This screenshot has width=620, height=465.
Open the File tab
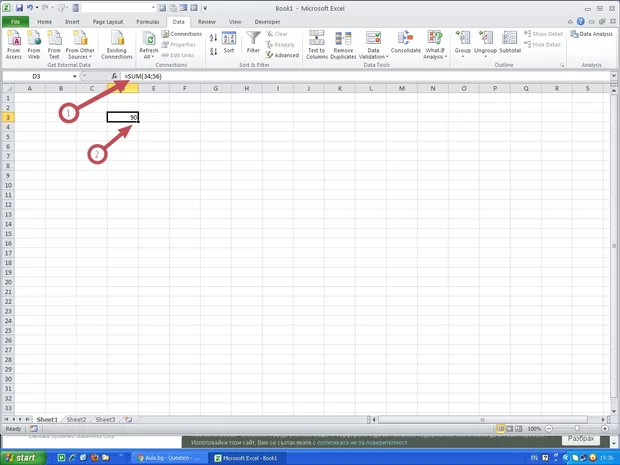pos(15,22)
